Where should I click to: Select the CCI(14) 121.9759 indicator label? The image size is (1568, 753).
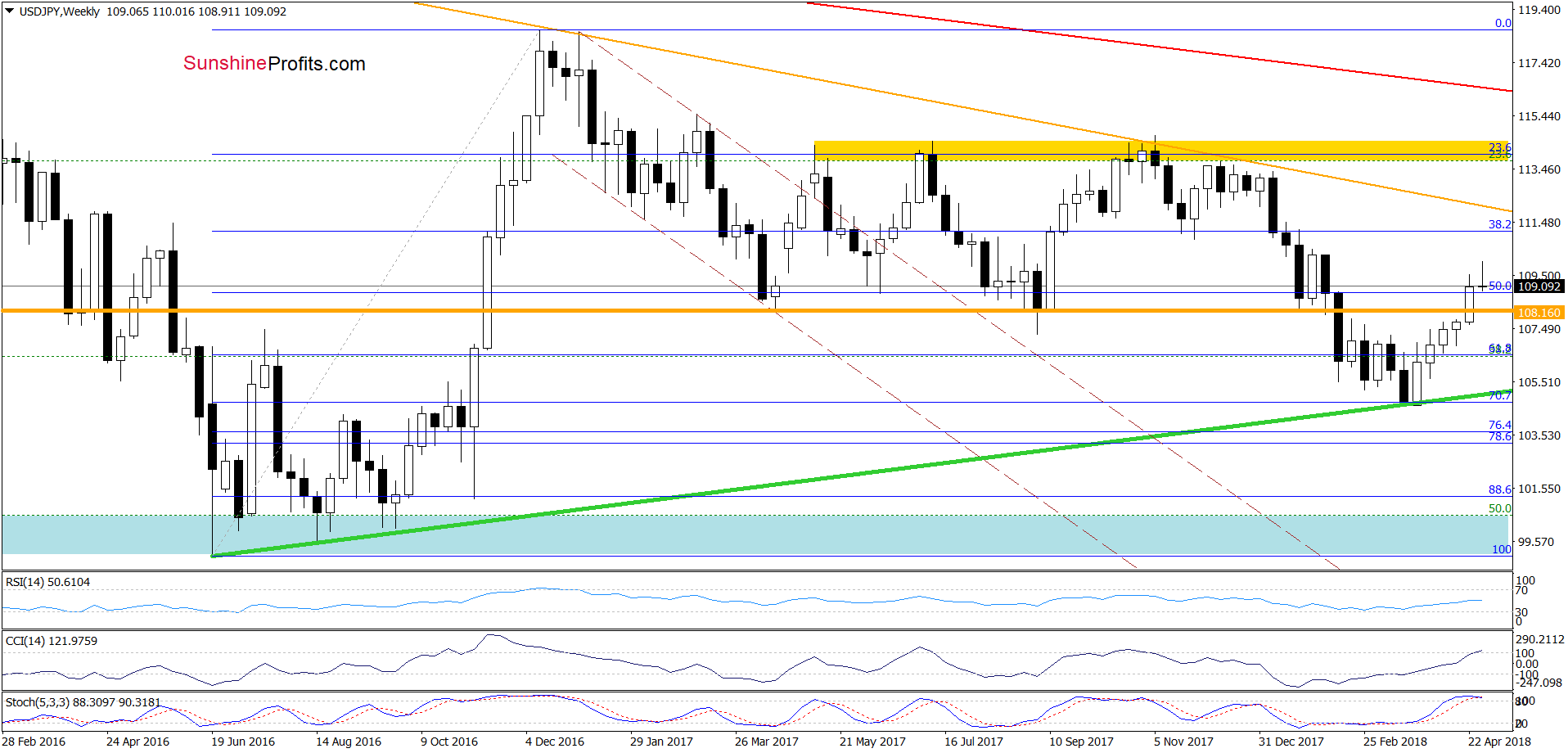click(x=51, y=641)
